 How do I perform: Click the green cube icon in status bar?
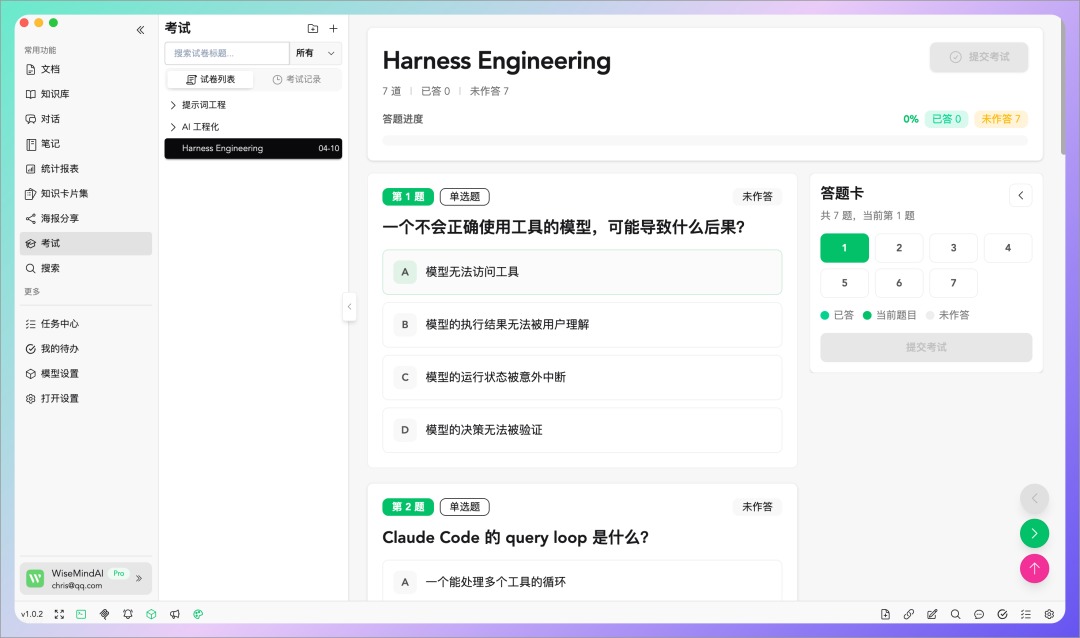pos(152,615)
